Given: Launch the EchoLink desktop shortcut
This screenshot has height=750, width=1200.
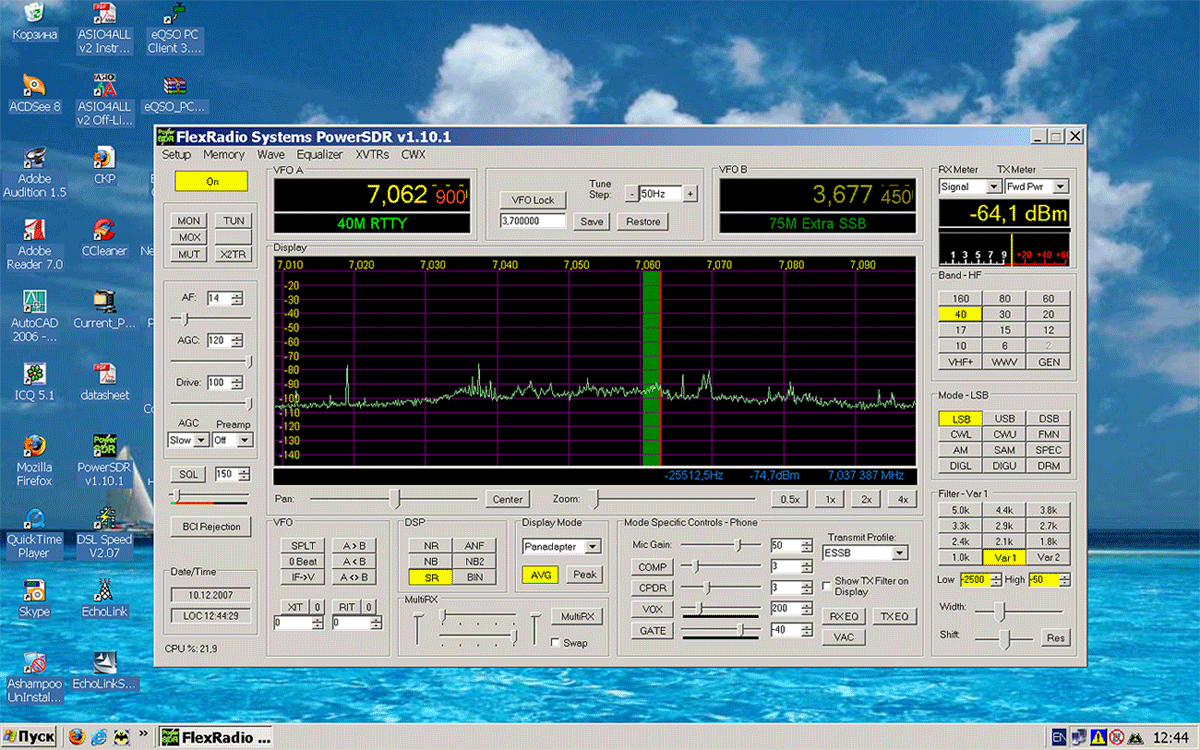Looking at the screenshot, I should [x=104, y=590].
